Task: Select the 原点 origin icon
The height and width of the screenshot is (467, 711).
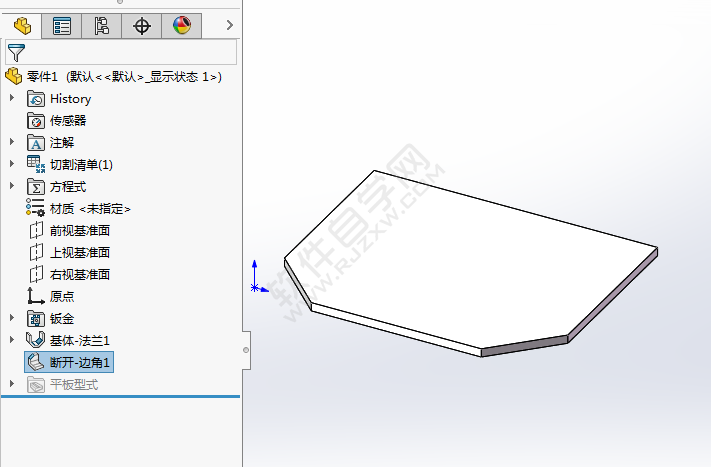Action: [x=36, y=296]
